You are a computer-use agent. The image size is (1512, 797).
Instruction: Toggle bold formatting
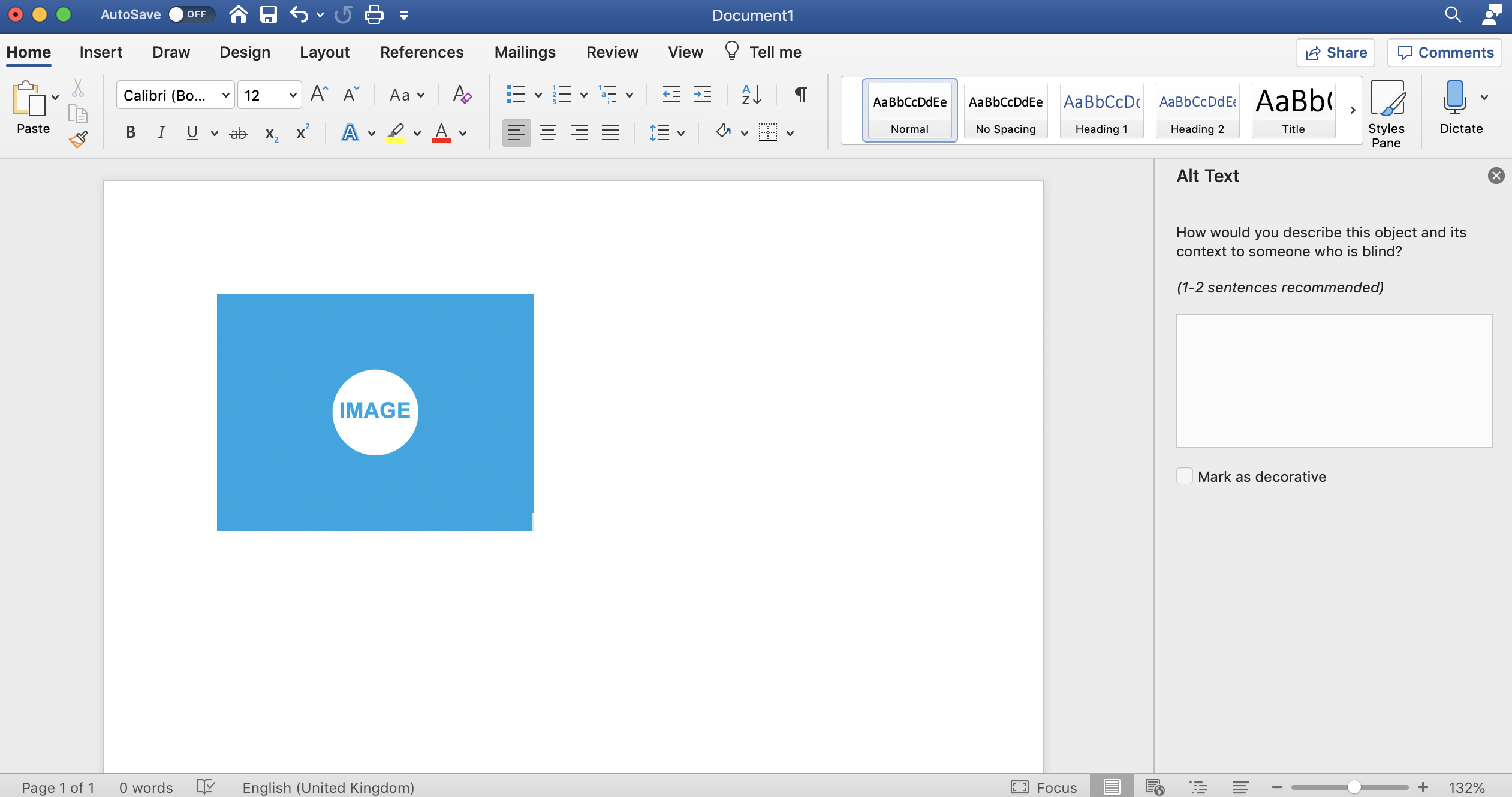pos(131,132)
